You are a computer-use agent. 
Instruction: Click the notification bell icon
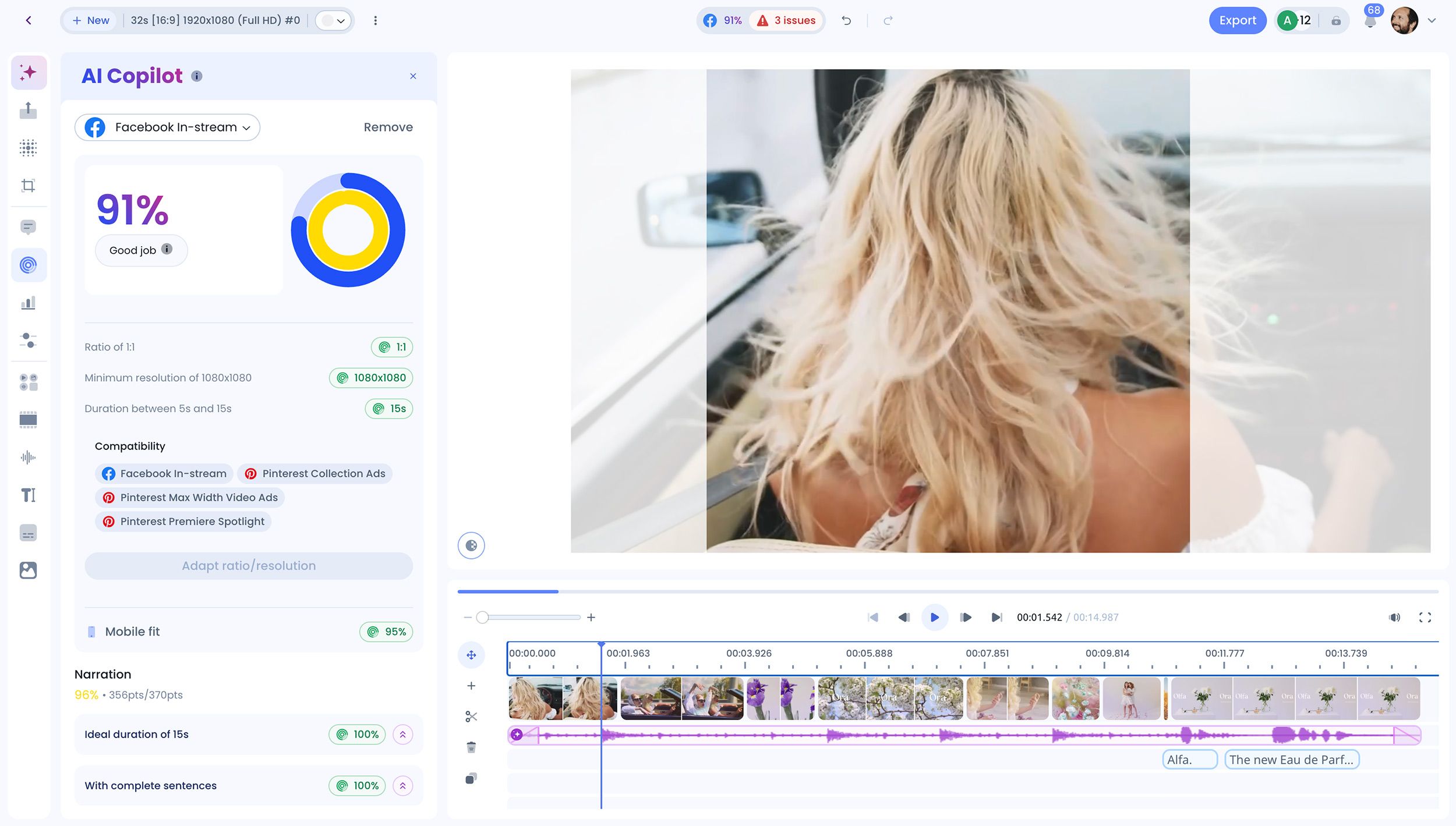1370,22
